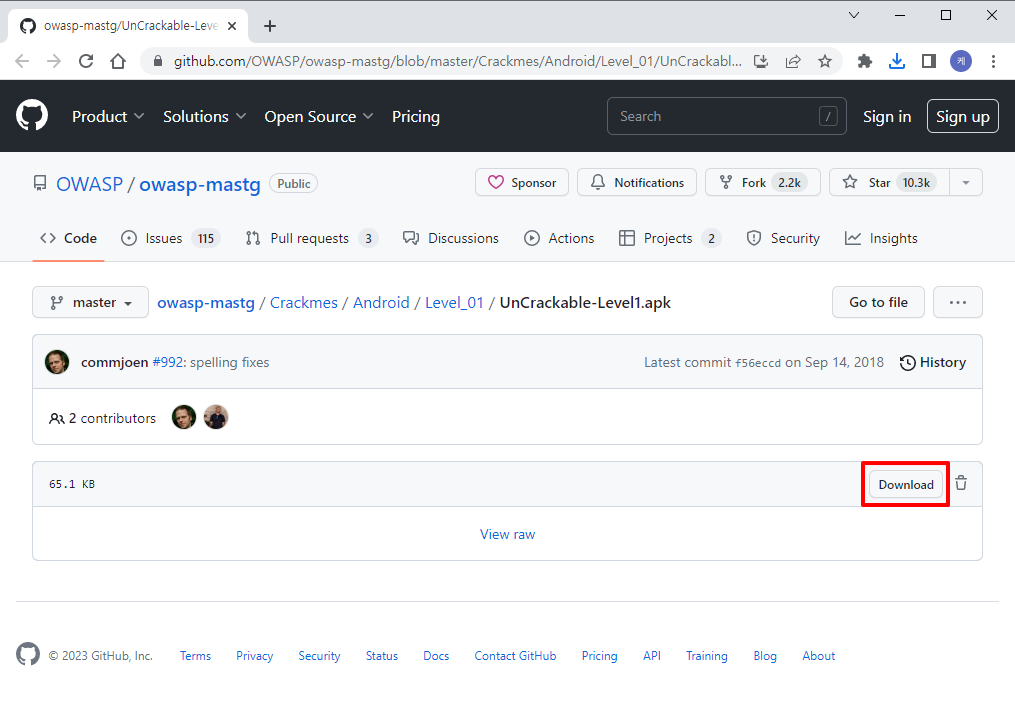The width and height of the screenshot is (1015, 723).
Task: Expand the Star lists dropdown arrow
Action: (x=966, y=183)
